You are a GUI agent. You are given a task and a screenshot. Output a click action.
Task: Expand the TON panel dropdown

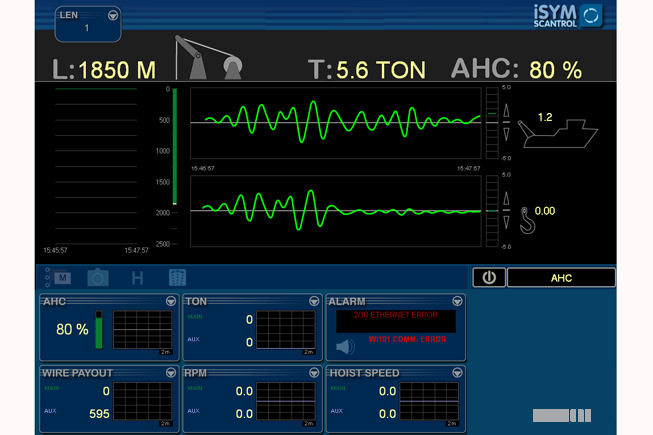click(x=314, y=301)
